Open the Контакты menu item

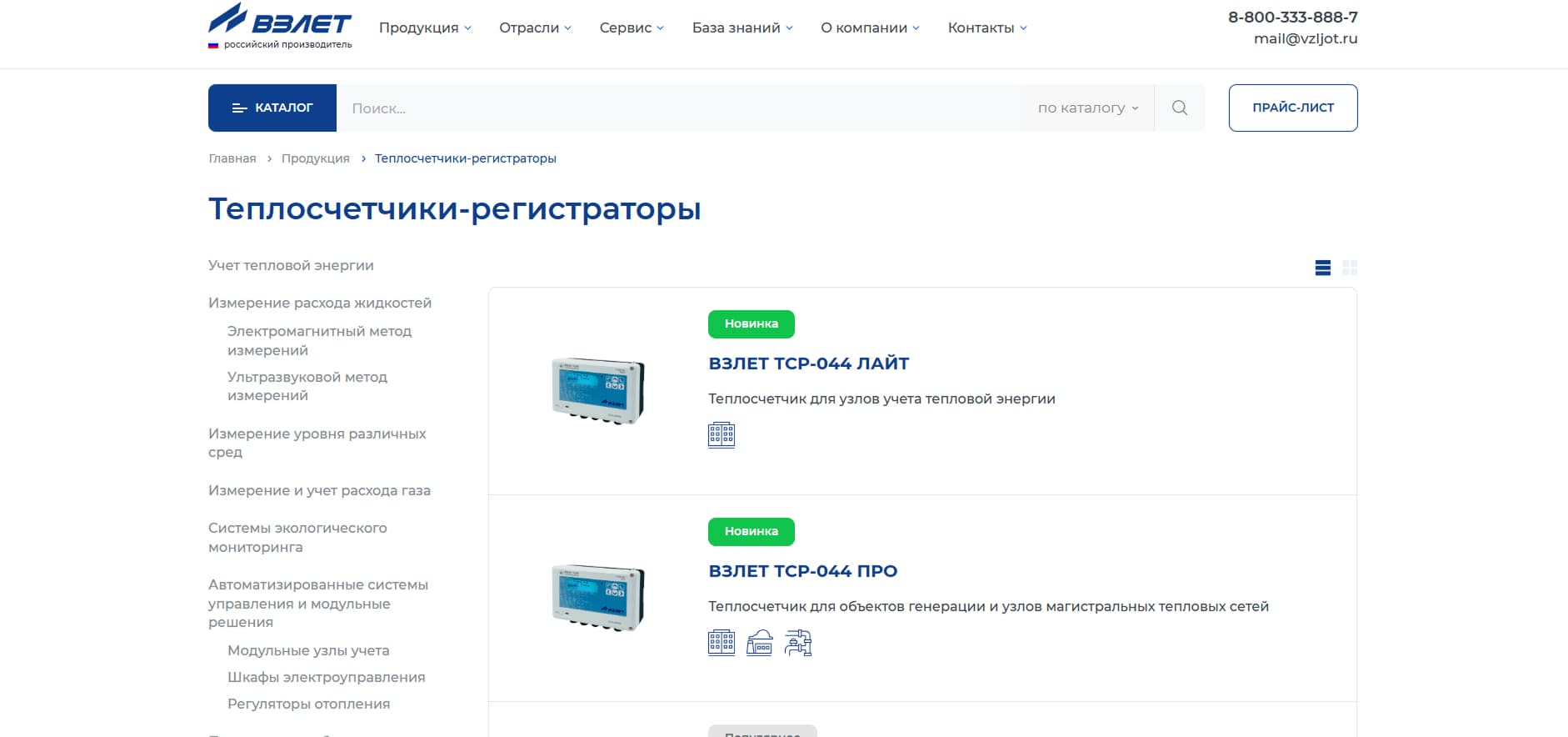[987, 28]
